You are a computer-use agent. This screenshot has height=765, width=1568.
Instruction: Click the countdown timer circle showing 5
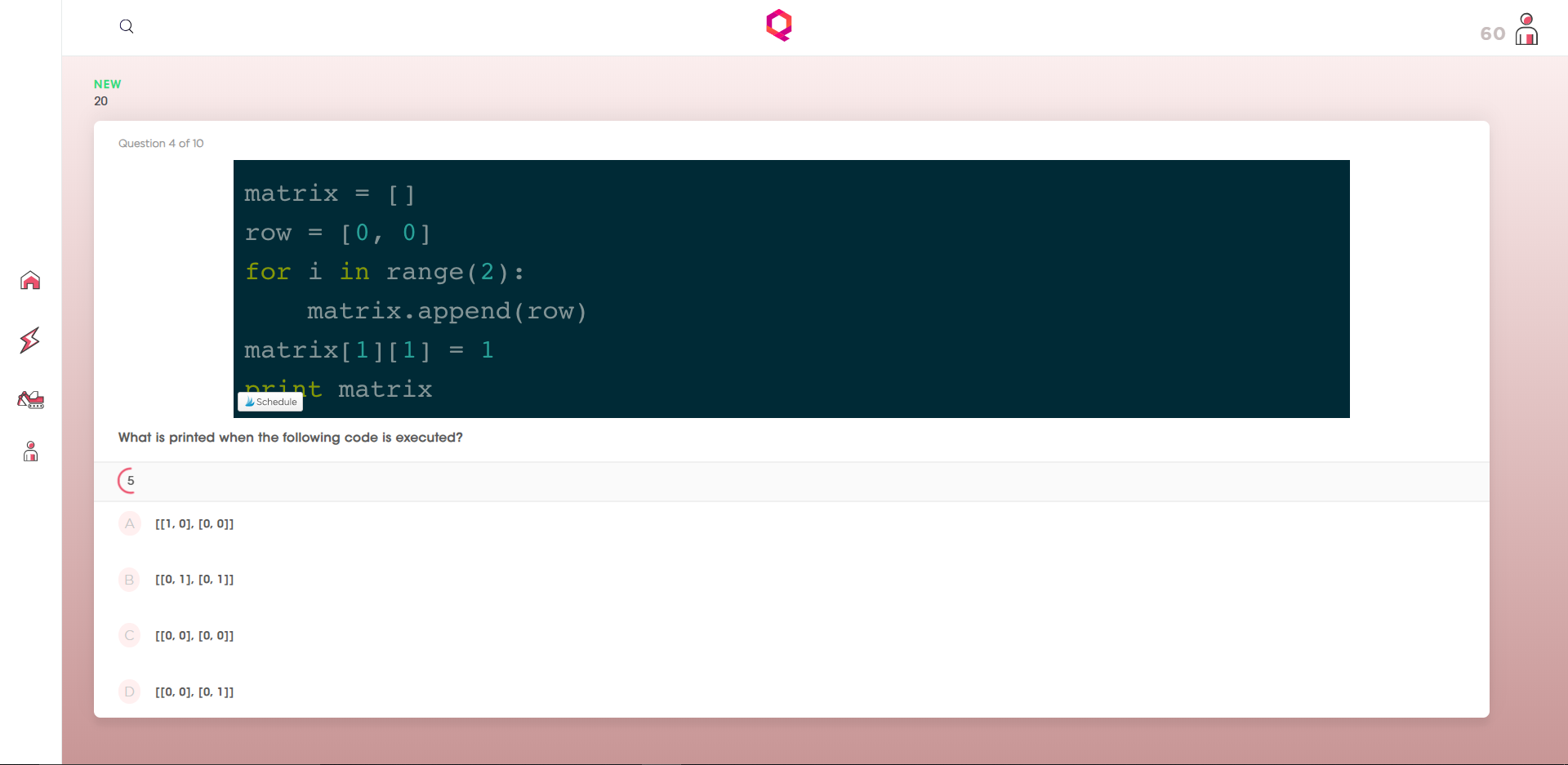coord(130,481)
